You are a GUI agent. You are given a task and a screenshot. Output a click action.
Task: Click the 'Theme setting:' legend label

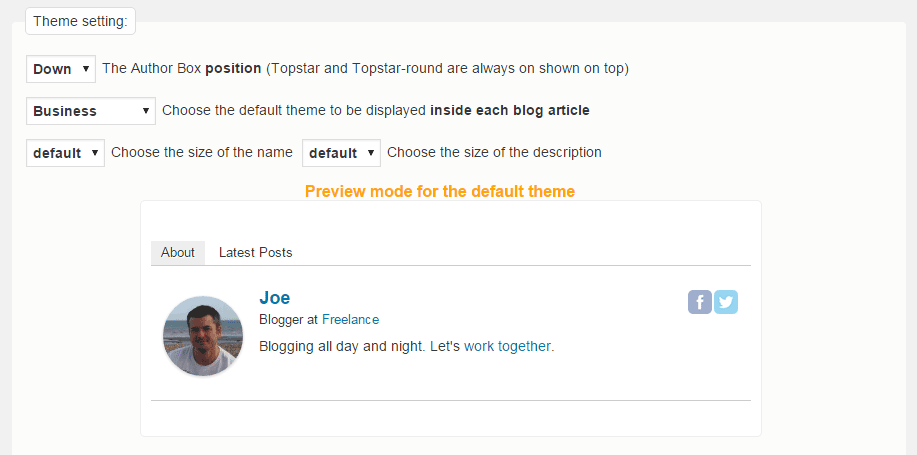tap(80, 22)
